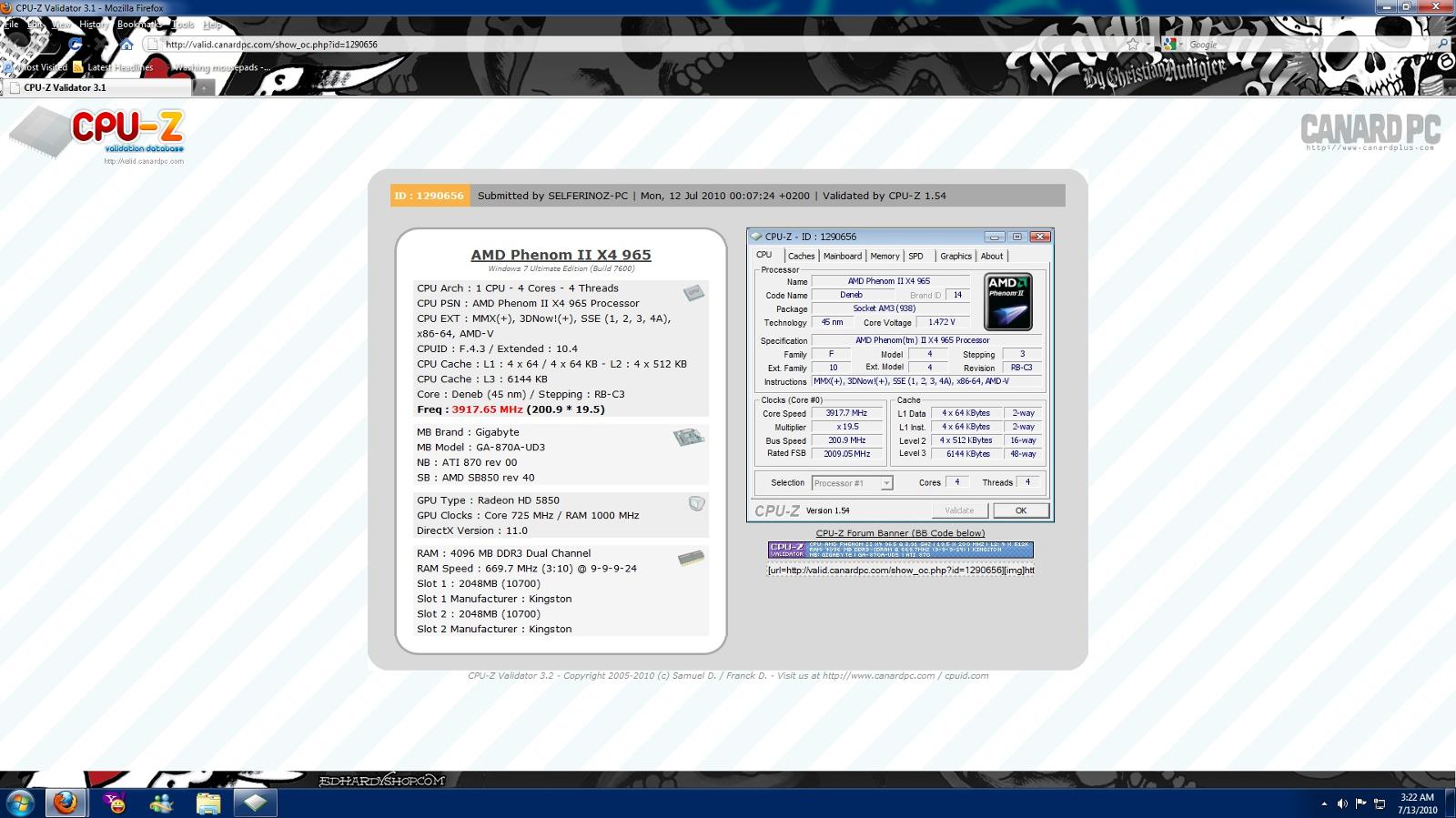The image size is (1456, 818).
Task: Open the File menu
Action: click(x=12, y=25)
